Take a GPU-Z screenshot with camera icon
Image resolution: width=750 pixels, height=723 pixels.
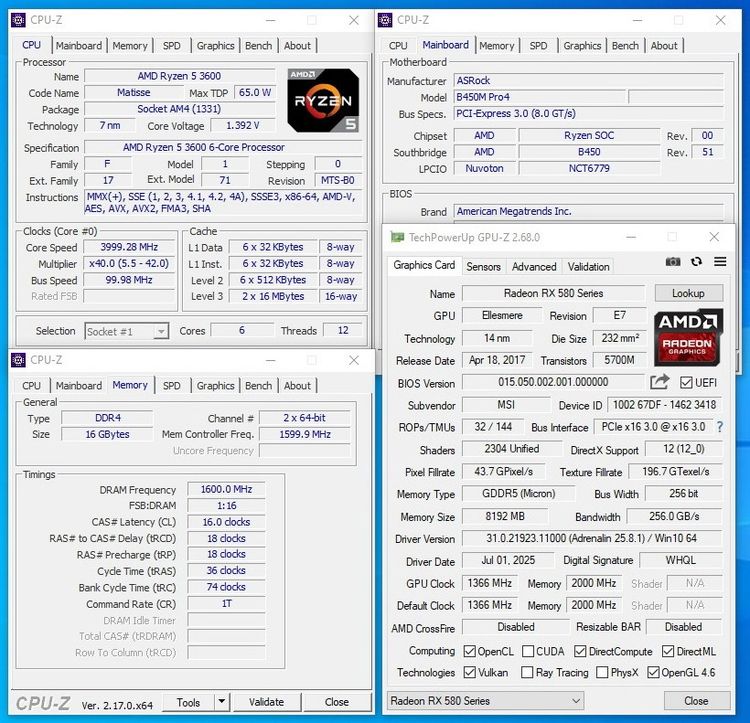pos(673,262)
